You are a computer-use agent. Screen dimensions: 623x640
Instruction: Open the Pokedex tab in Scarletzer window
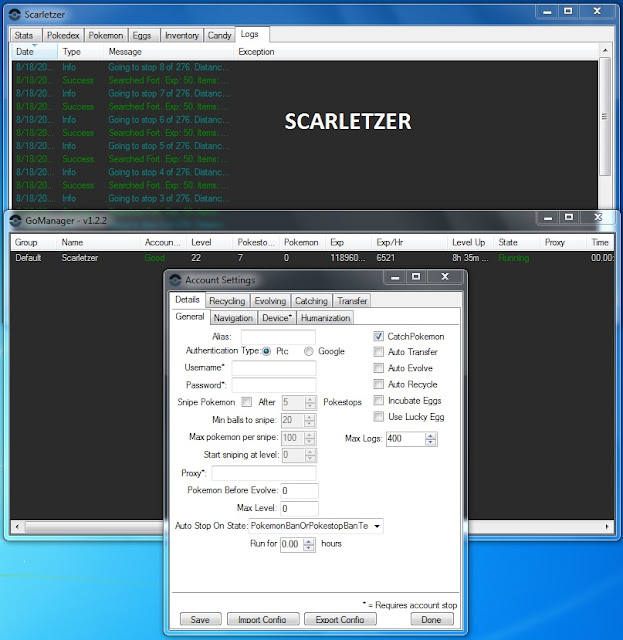[63, 36]
